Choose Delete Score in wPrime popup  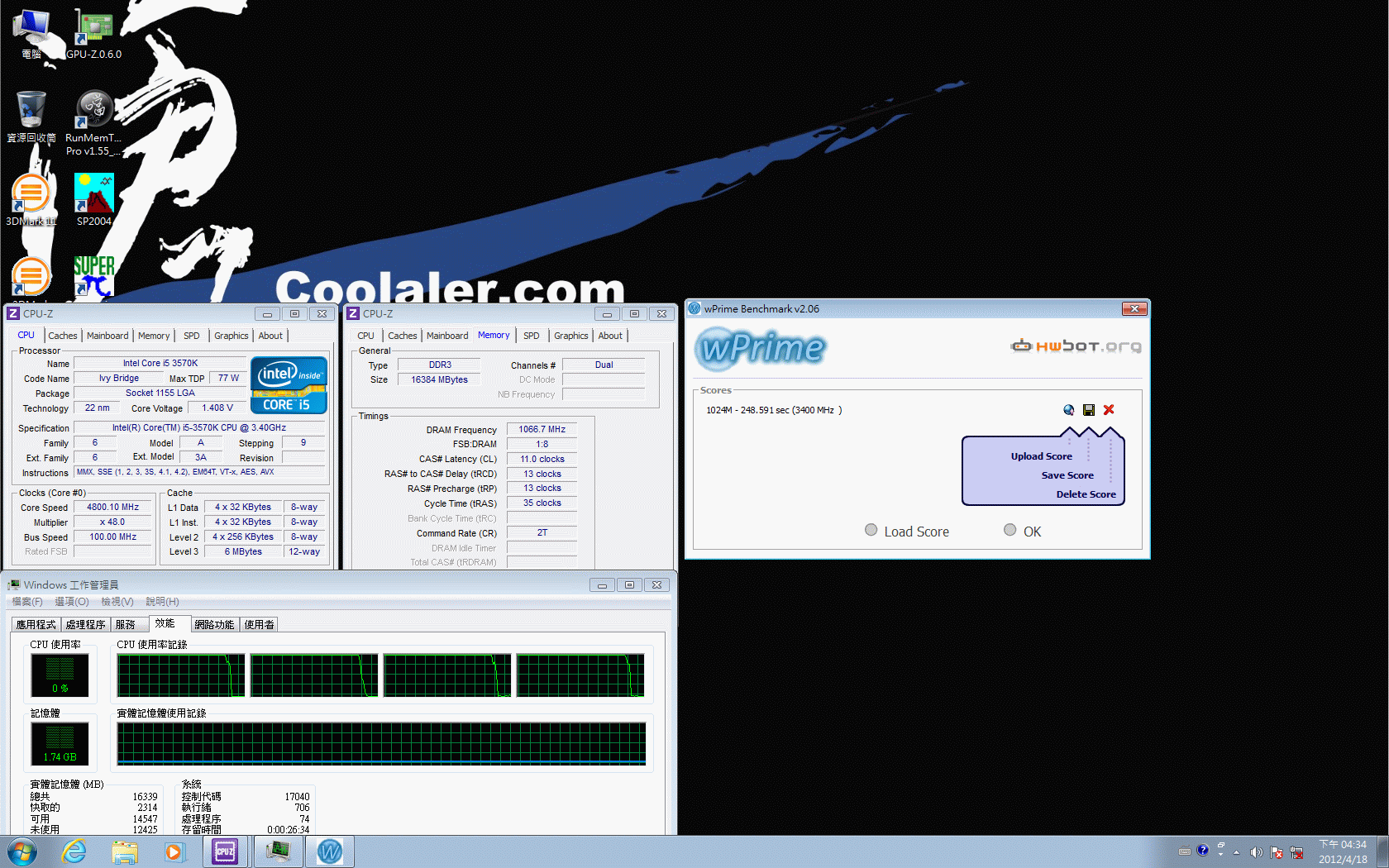pos(1086,494)
